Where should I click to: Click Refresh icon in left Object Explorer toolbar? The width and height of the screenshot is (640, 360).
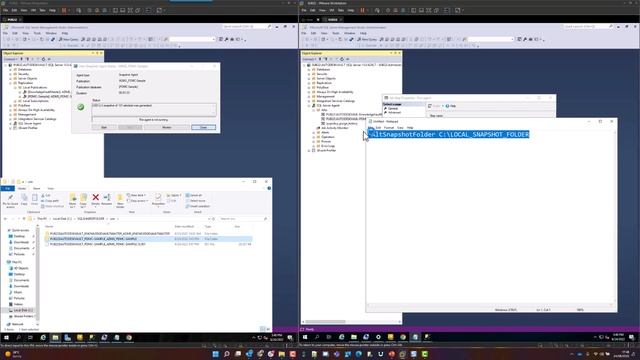coord(43,59)
